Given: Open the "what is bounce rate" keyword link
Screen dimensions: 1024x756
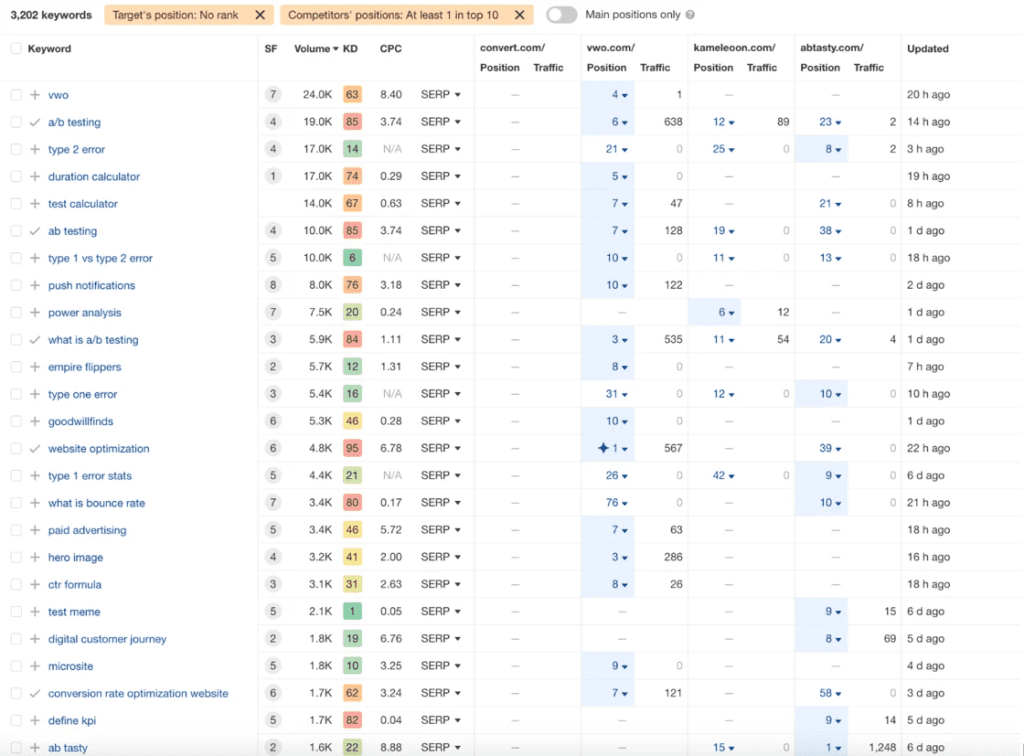Looking at the screenshot, I should (97, 503).
